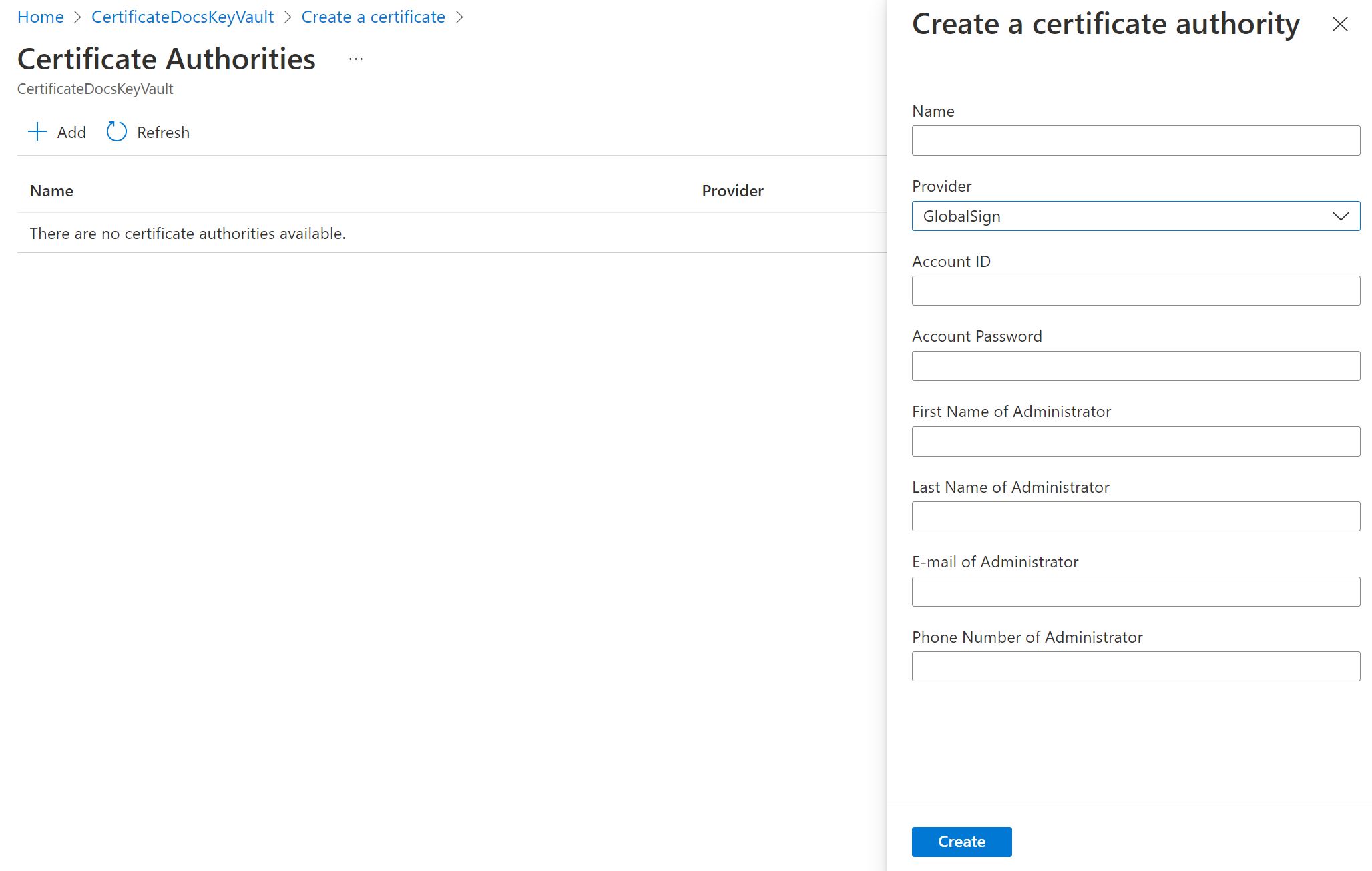Click the ellipsis menu icon
The width and height of the screenshot is (1372, 871).
pyautogui.click(x=355, y=59)
